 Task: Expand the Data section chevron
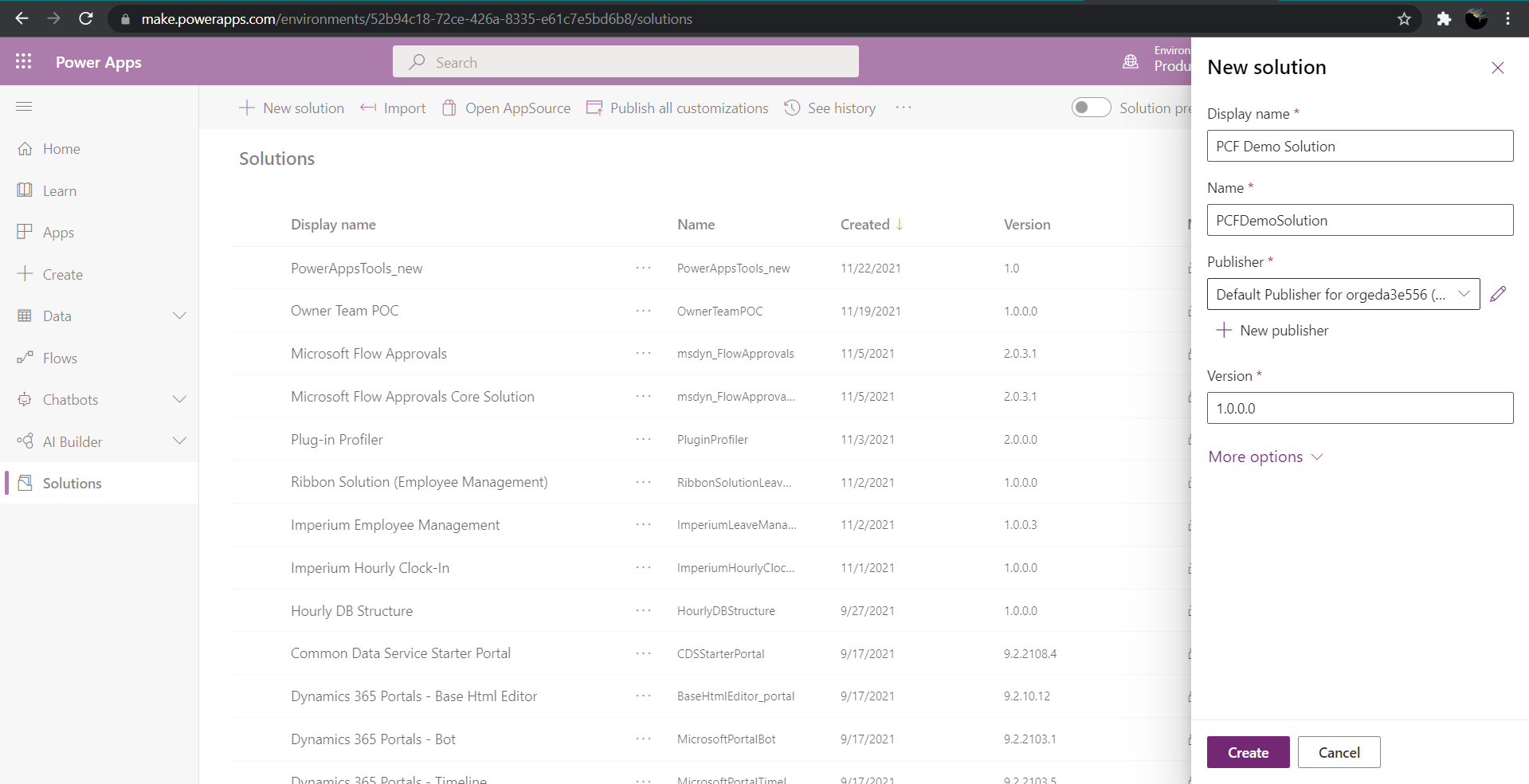coord(180,316)
